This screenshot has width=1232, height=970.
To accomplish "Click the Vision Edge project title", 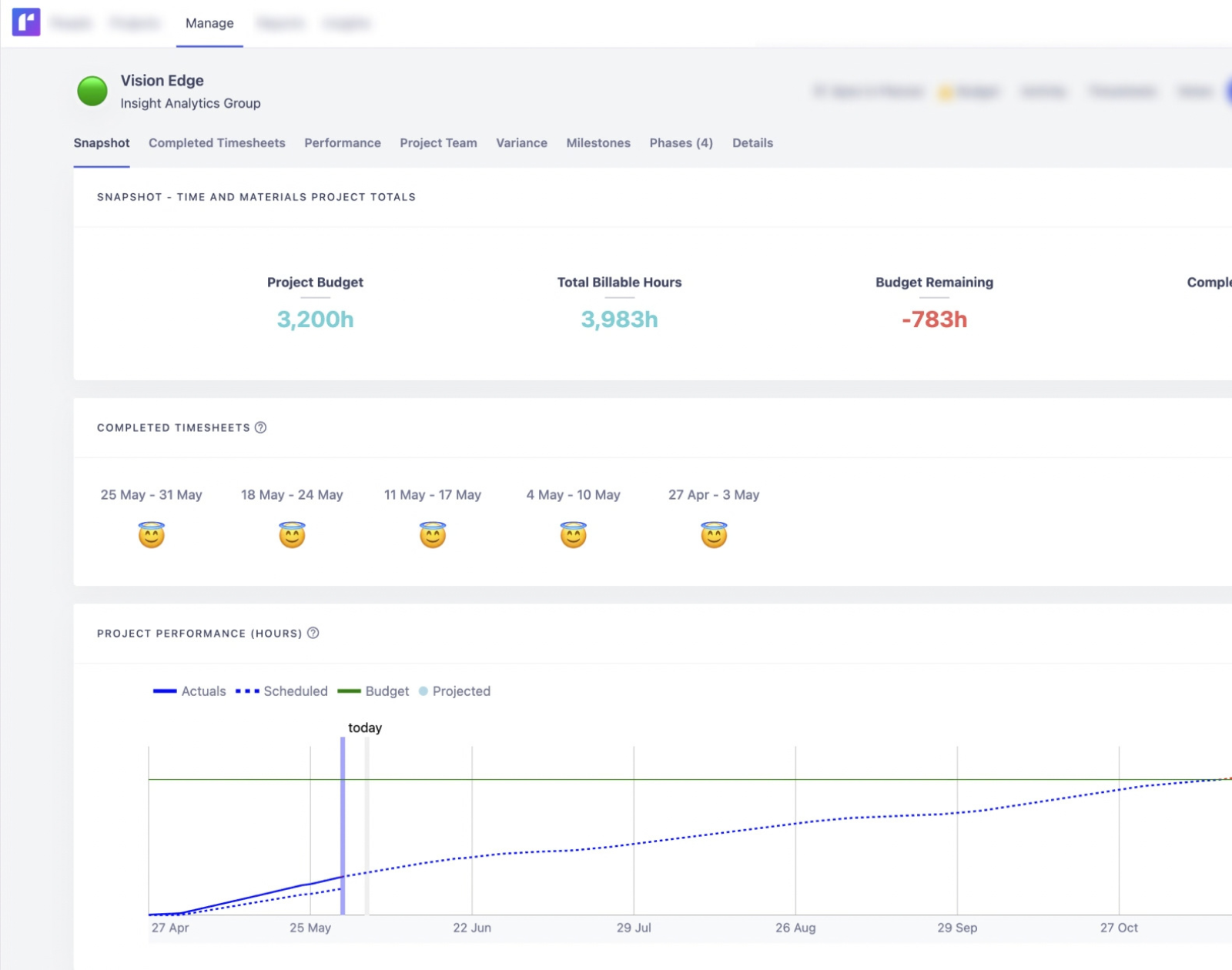I will [162, 81].
